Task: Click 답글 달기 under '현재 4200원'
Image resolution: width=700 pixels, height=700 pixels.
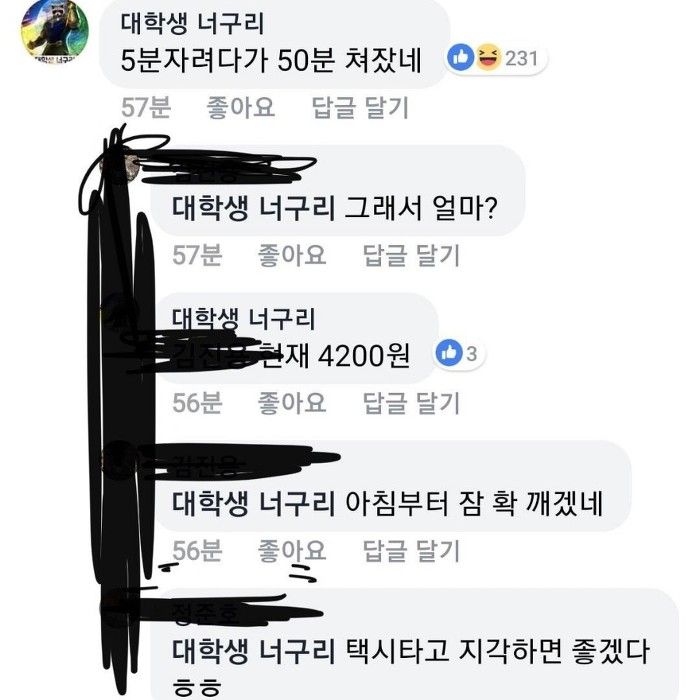Action: pos(411,403)
